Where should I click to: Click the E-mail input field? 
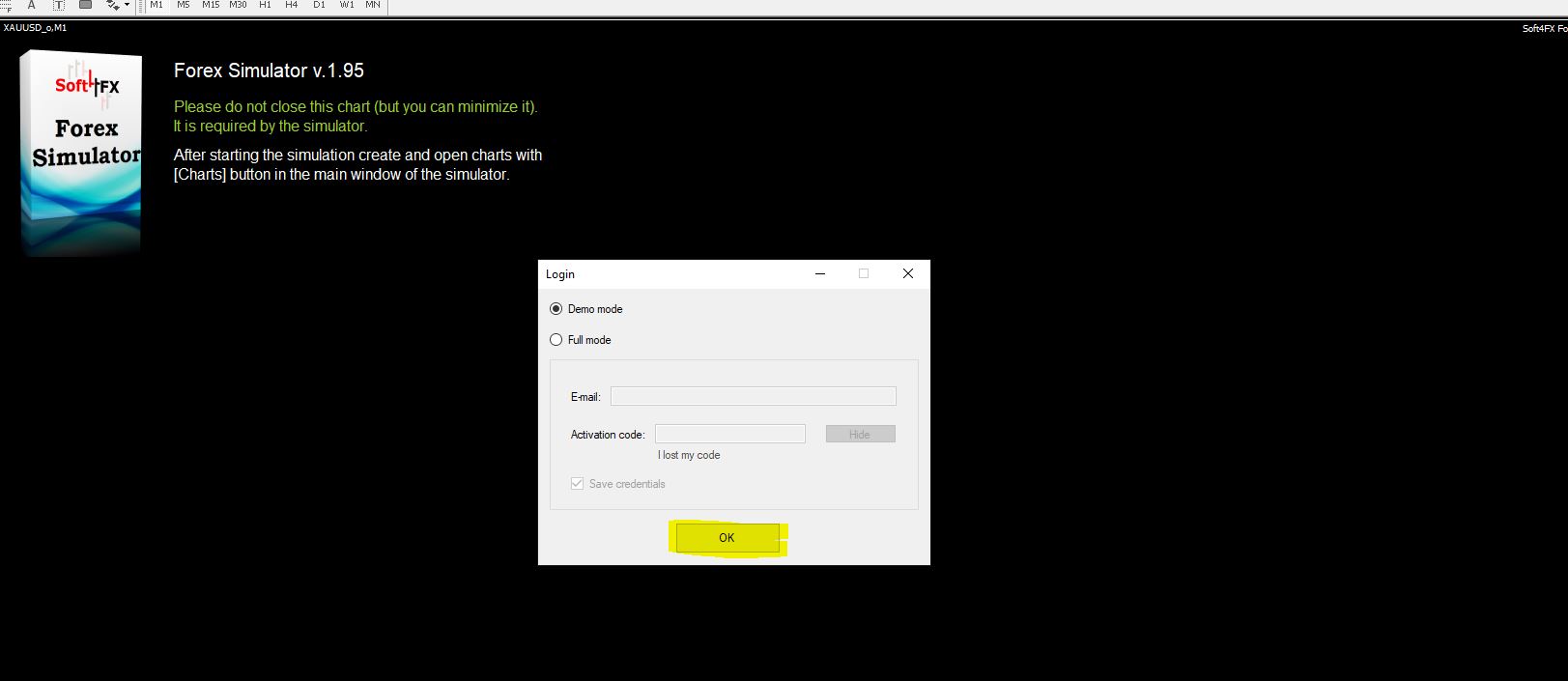coord(753,396)
